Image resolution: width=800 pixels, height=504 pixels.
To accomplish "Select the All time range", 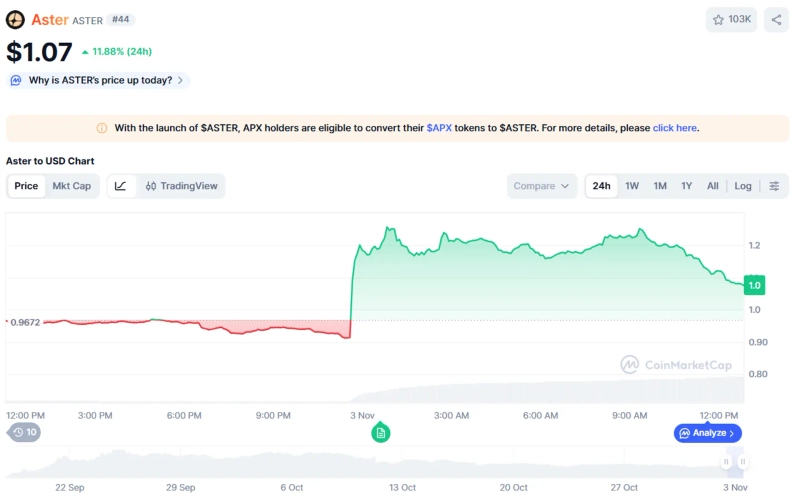I will pos(712,186).
